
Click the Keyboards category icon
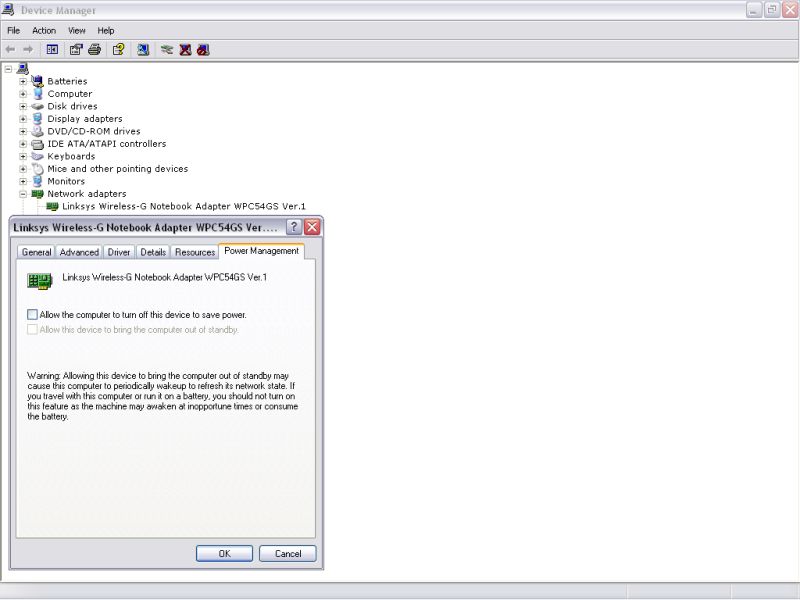tap(37, 156)
